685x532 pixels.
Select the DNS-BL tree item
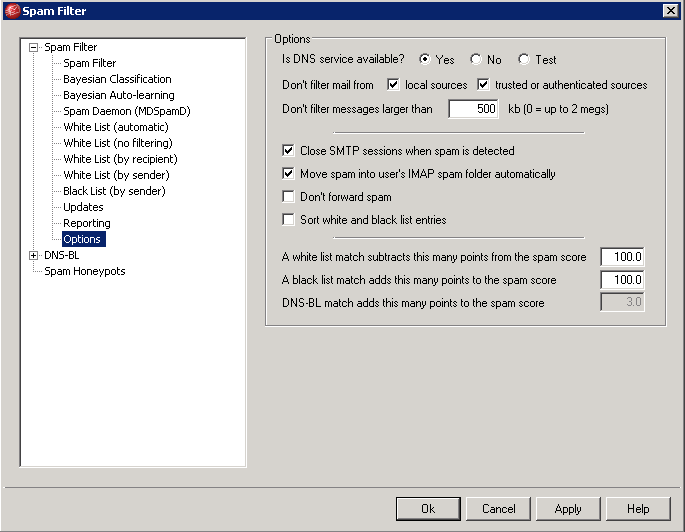coord(62,256)
